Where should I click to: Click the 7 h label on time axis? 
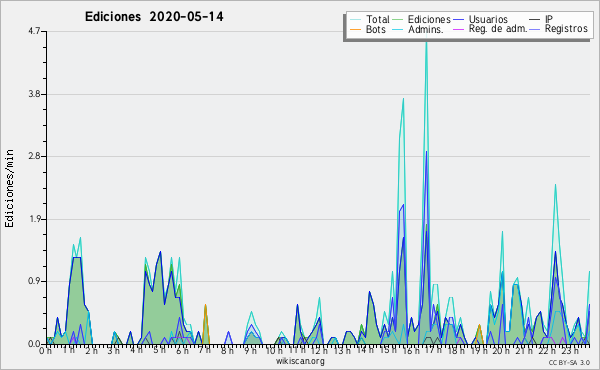coord(205,351)
